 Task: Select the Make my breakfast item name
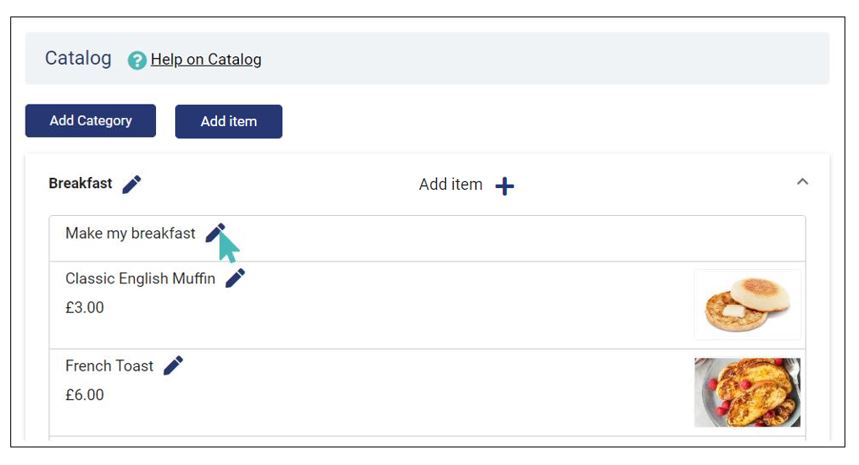[130, 233]
